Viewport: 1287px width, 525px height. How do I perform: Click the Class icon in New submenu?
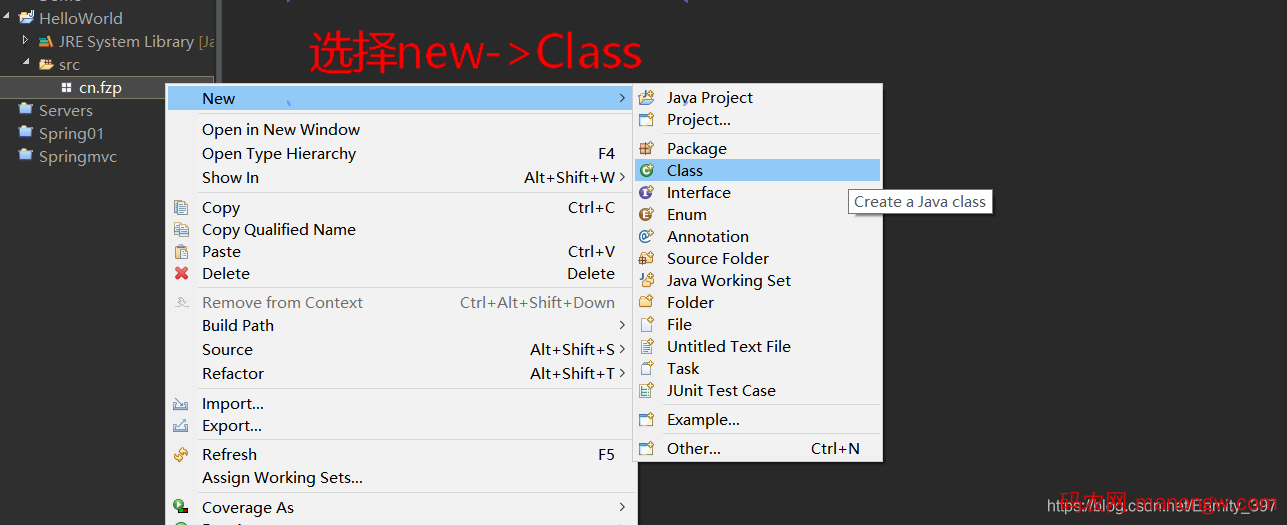point(647,171)
